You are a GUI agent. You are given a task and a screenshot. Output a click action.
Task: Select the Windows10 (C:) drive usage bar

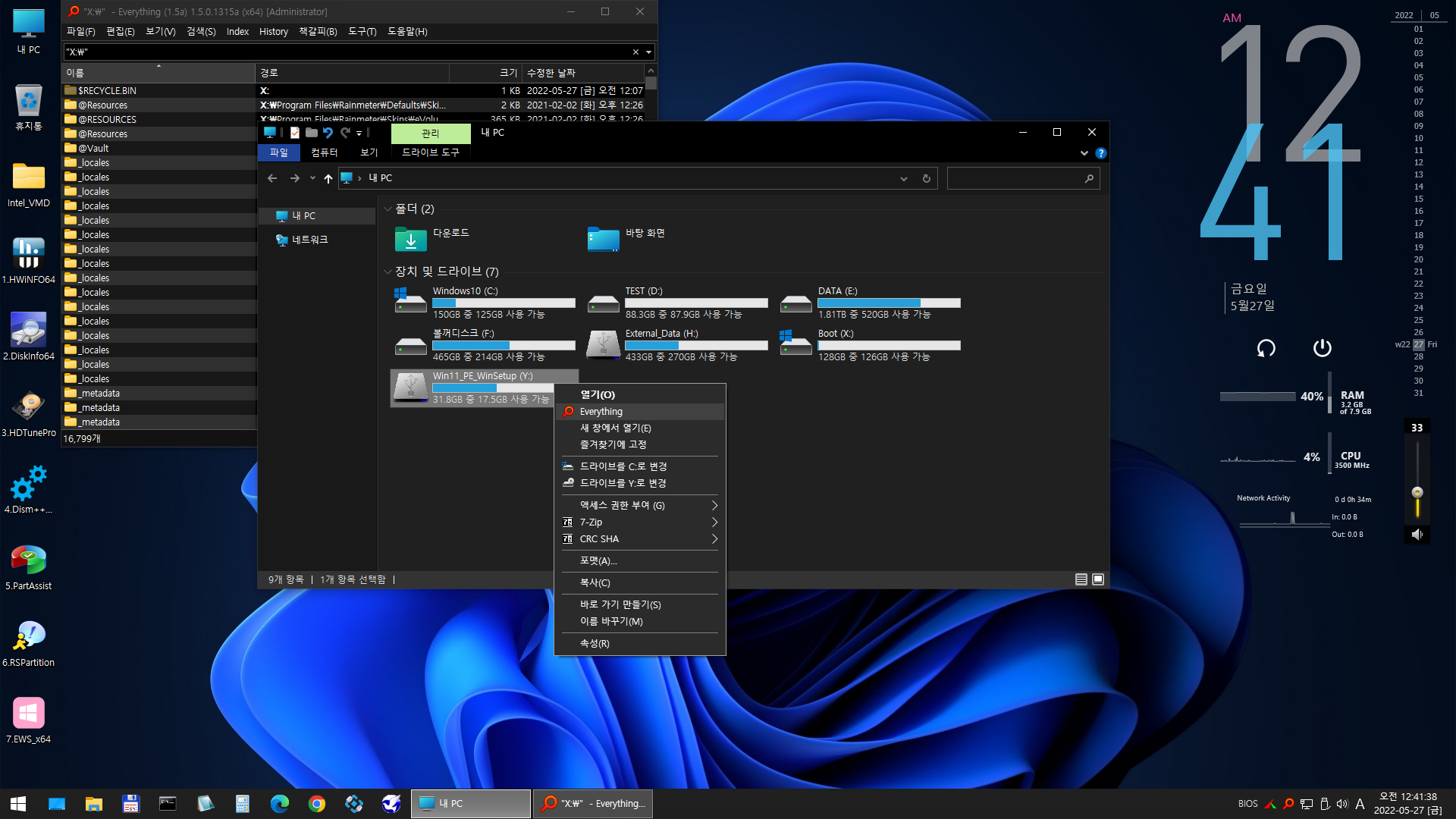click(504, 304)
